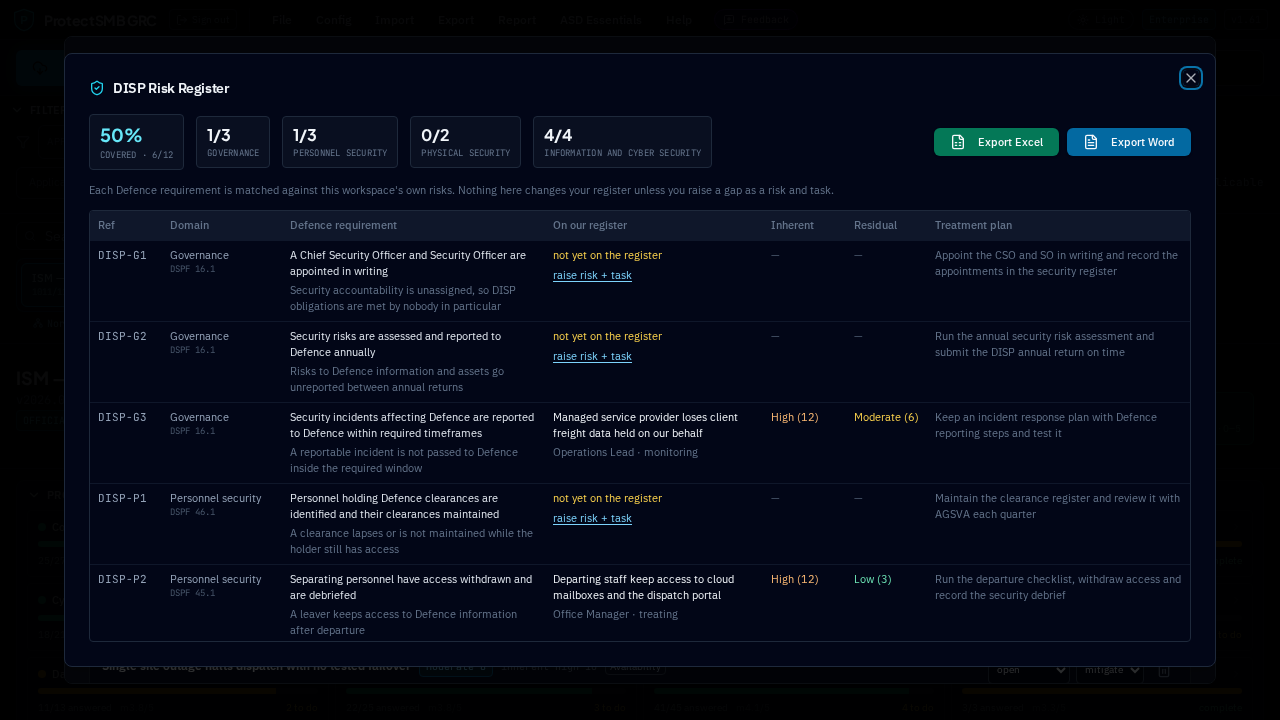Close the DISP Risk Register dialog
This screenshot has height=720, width=1280.
tap(1190, 78)
